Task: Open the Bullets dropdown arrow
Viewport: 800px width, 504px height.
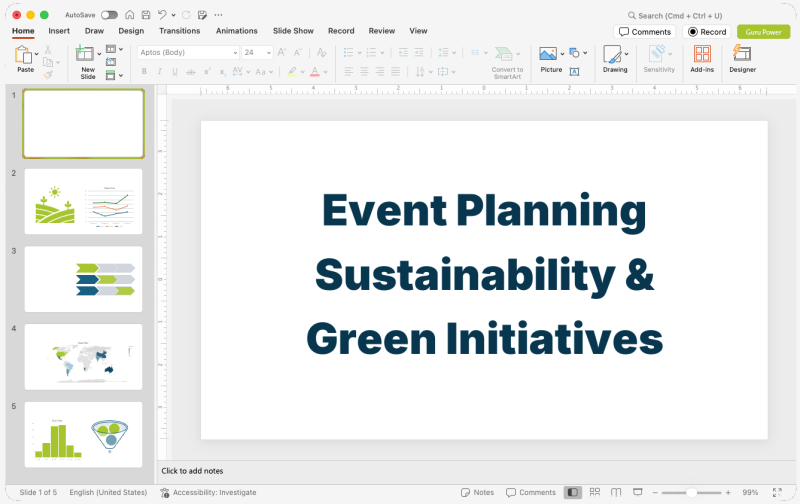Action: [x=359, y=53]
